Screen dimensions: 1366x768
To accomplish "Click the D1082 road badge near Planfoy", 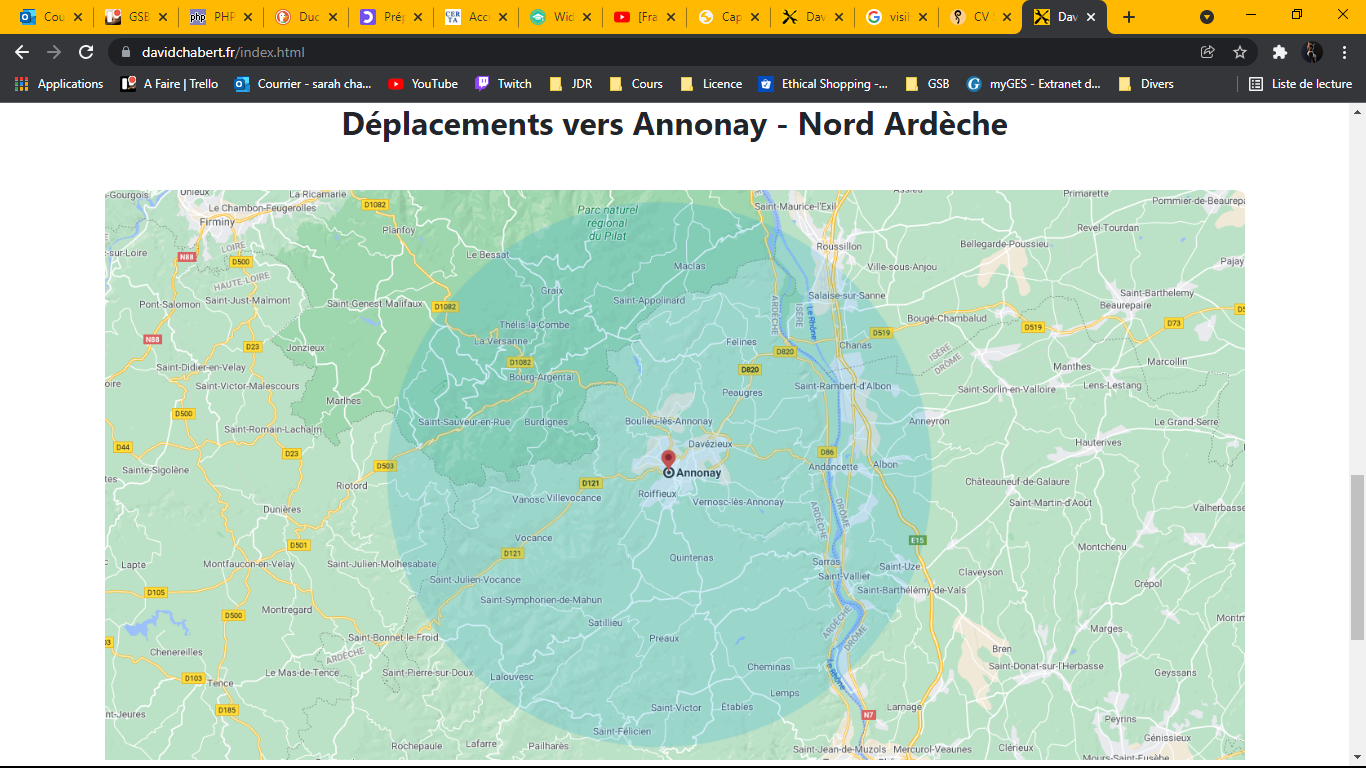I will (375, 204).
